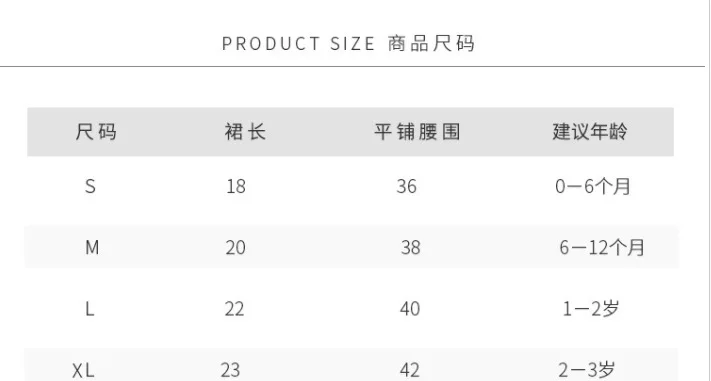Click the 6–12个月 age cell
Screen dimensions: 711x381
click(x=602, y=248)
